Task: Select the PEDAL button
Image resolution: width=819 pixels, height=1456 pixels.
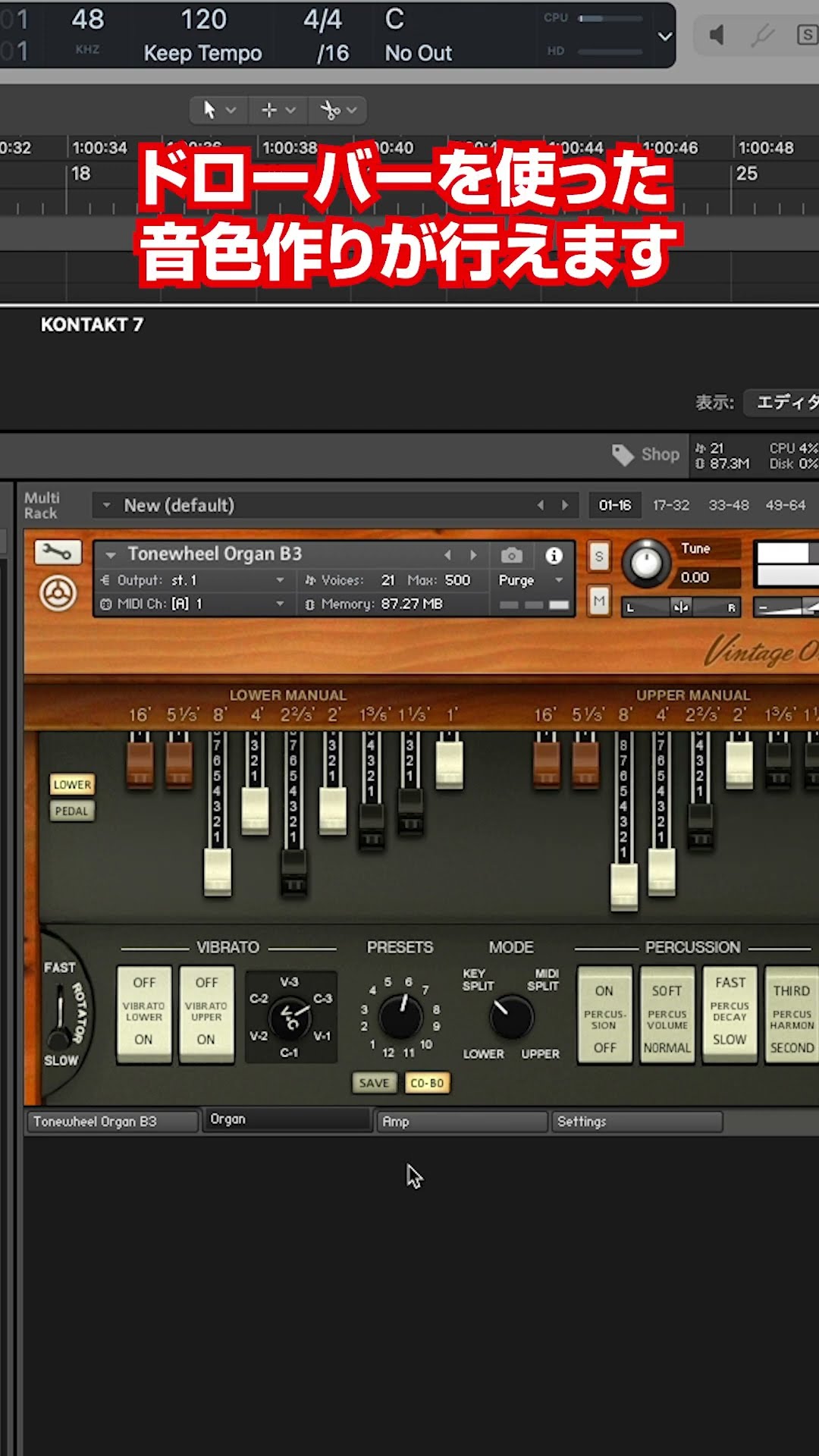Action: 72,811
